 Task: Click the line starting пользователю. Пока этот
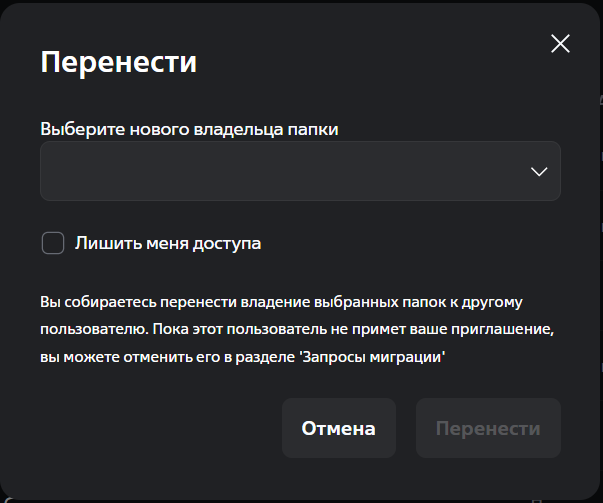(295, 328)
